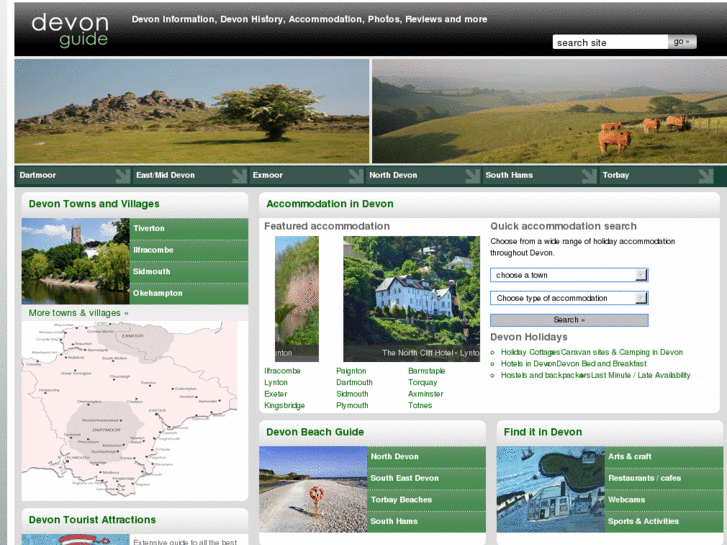Open 'Choose type of accommodation' dropdown
The height and width of the screenshot is (545, 727).
(569, 298)
